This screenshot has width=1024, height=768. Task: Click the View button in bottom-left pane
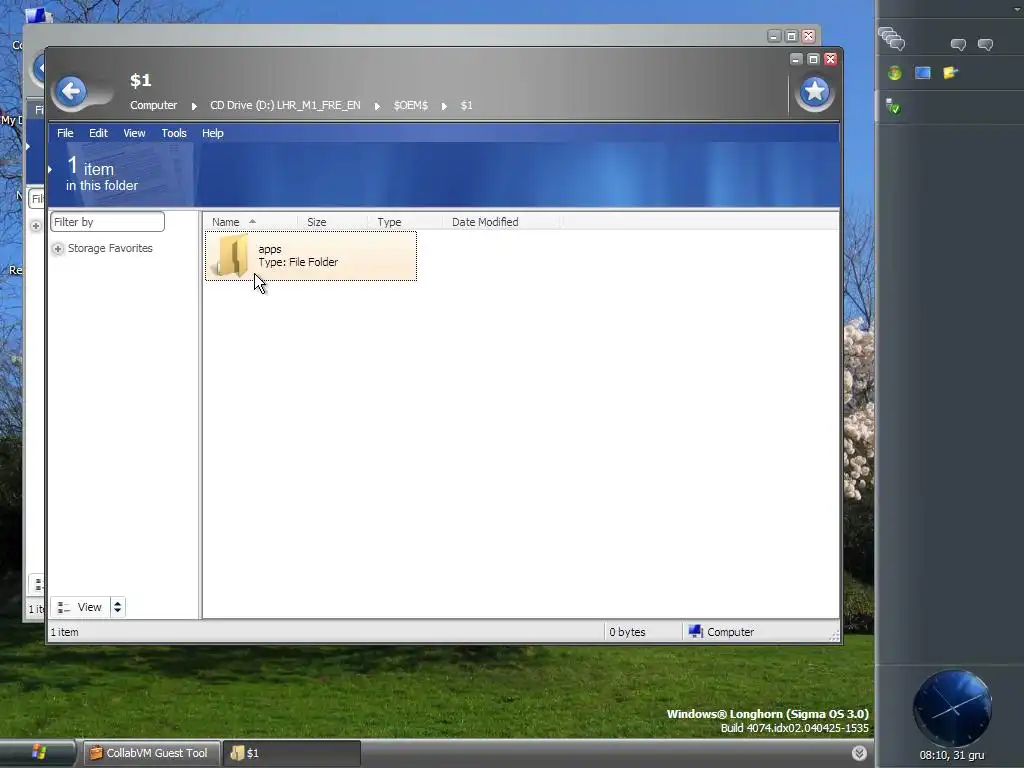tap(80, 607)
